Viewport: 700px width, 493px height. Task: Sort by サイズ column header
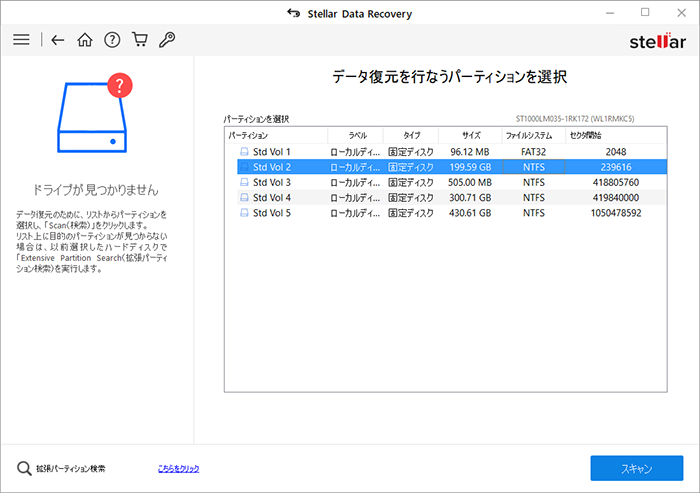[471, 135]
